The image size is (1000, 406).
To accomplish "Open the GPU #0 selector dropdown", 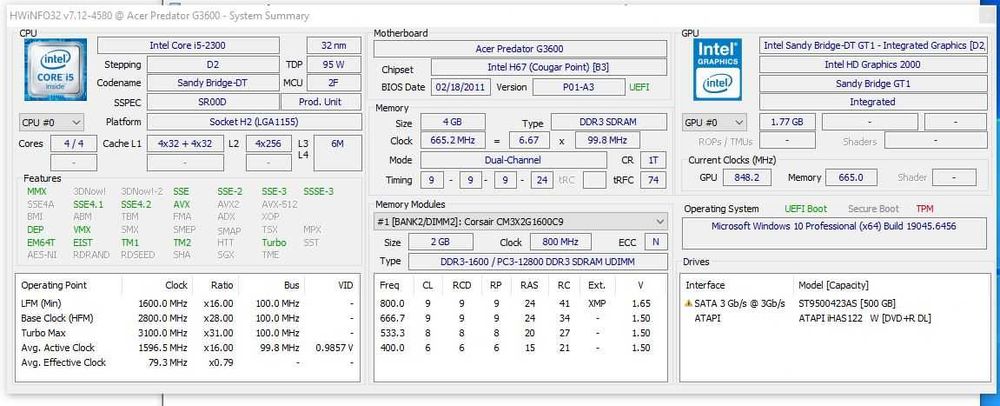I will coord(714,122).
